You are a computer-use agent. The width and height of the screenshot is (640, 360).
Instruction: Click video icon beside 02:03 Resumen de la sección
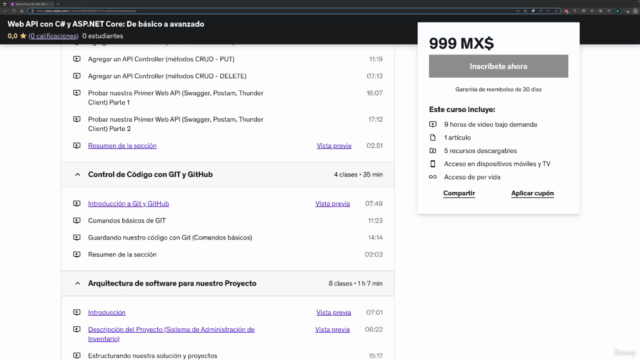click(x=77, y=254)
